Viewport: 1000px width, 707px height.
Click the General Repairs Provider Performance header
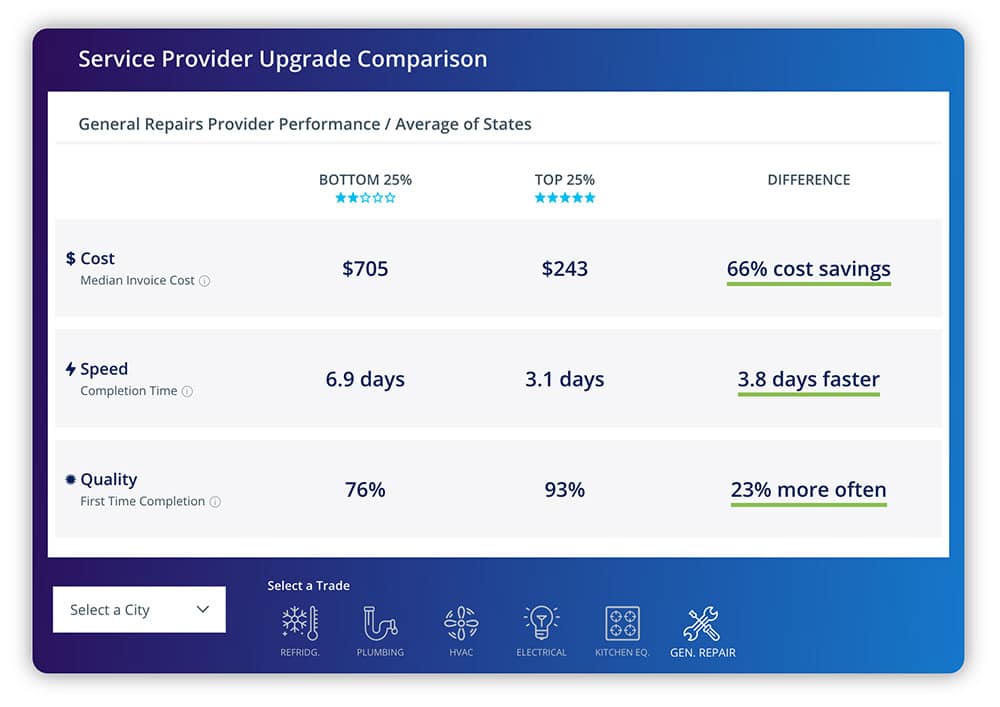tap(304, 124)
